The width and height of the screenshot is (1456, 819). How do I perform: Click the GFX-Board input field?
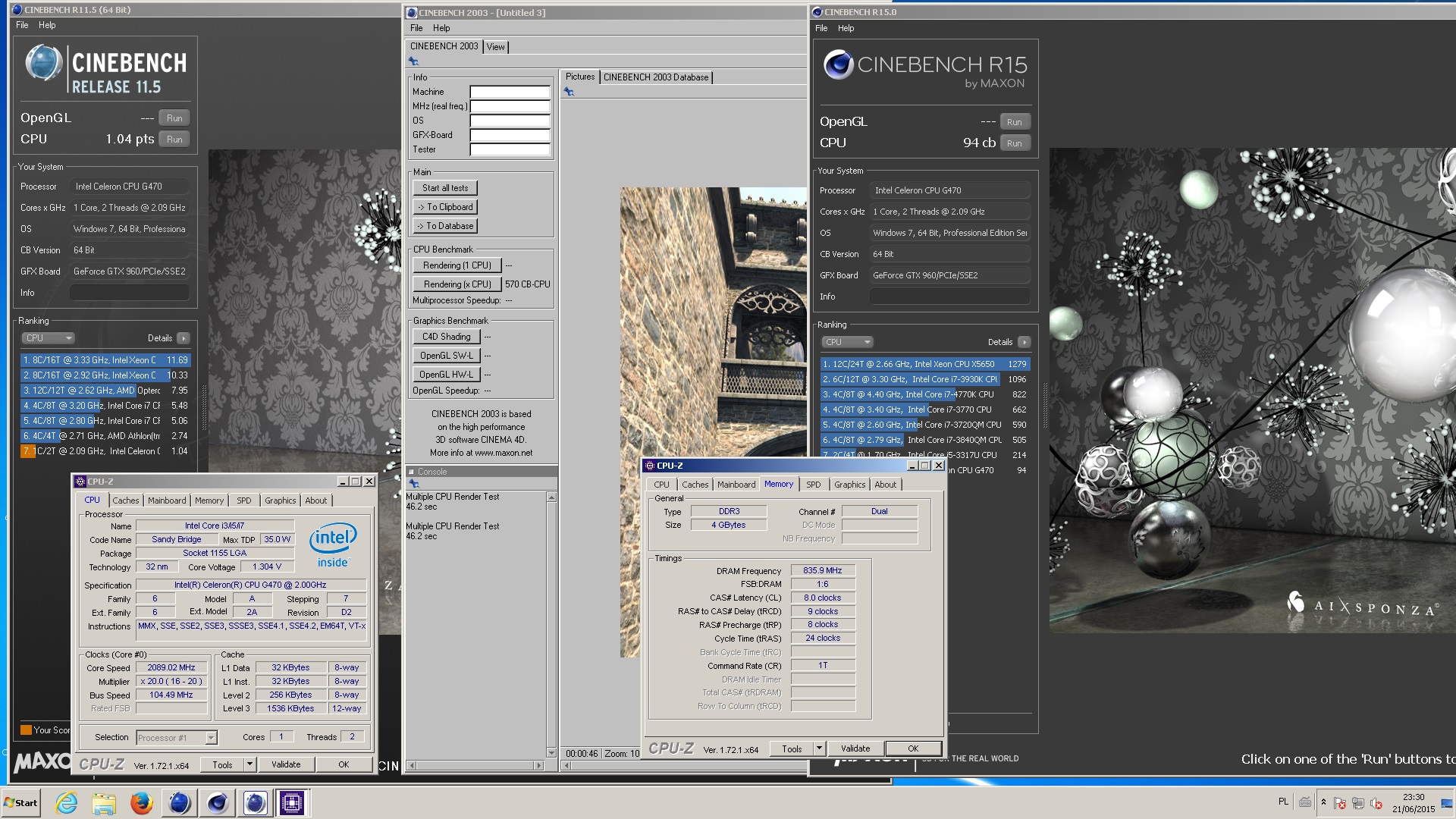(510, 135)
